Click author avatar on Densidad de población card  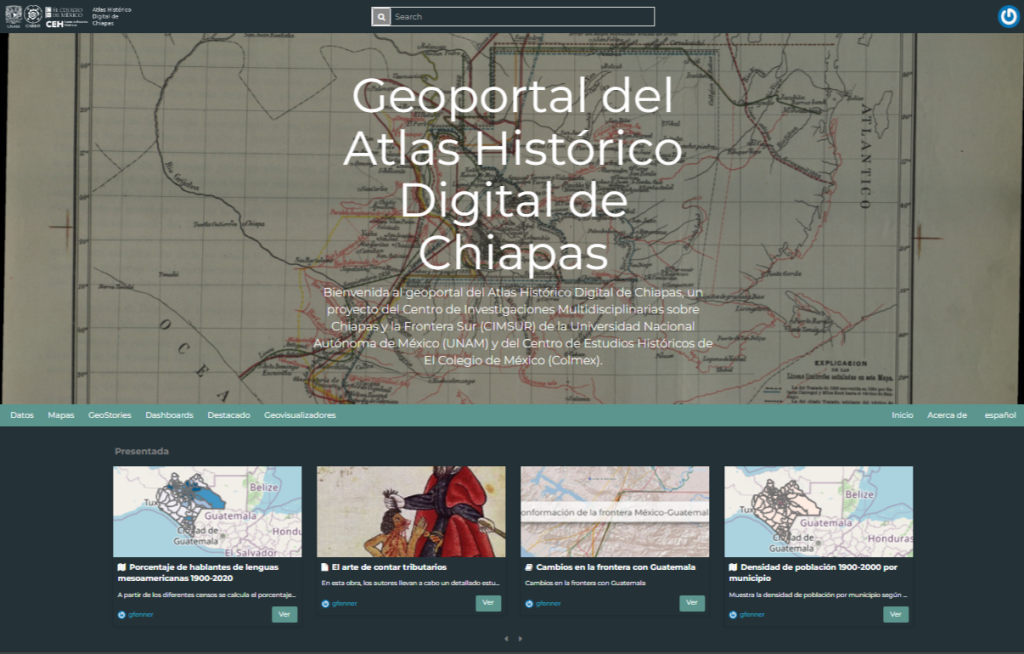pyautogui.click(x=733, y=615)
